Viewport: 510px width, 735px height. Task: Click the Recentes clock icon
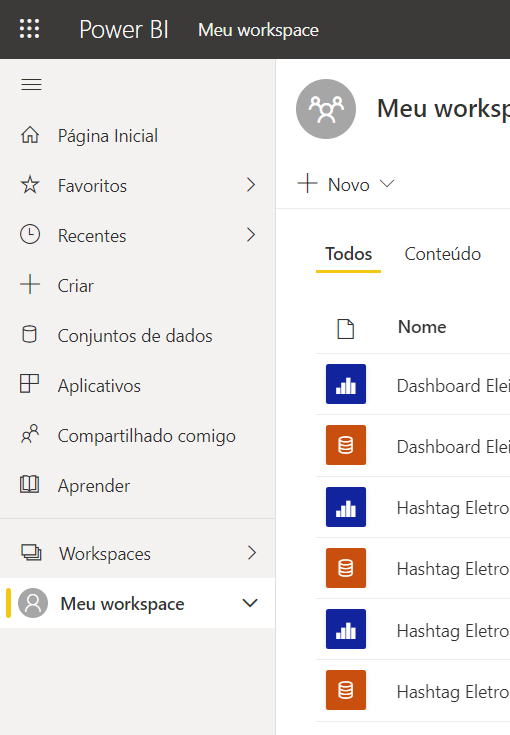[x=30, y=235]
